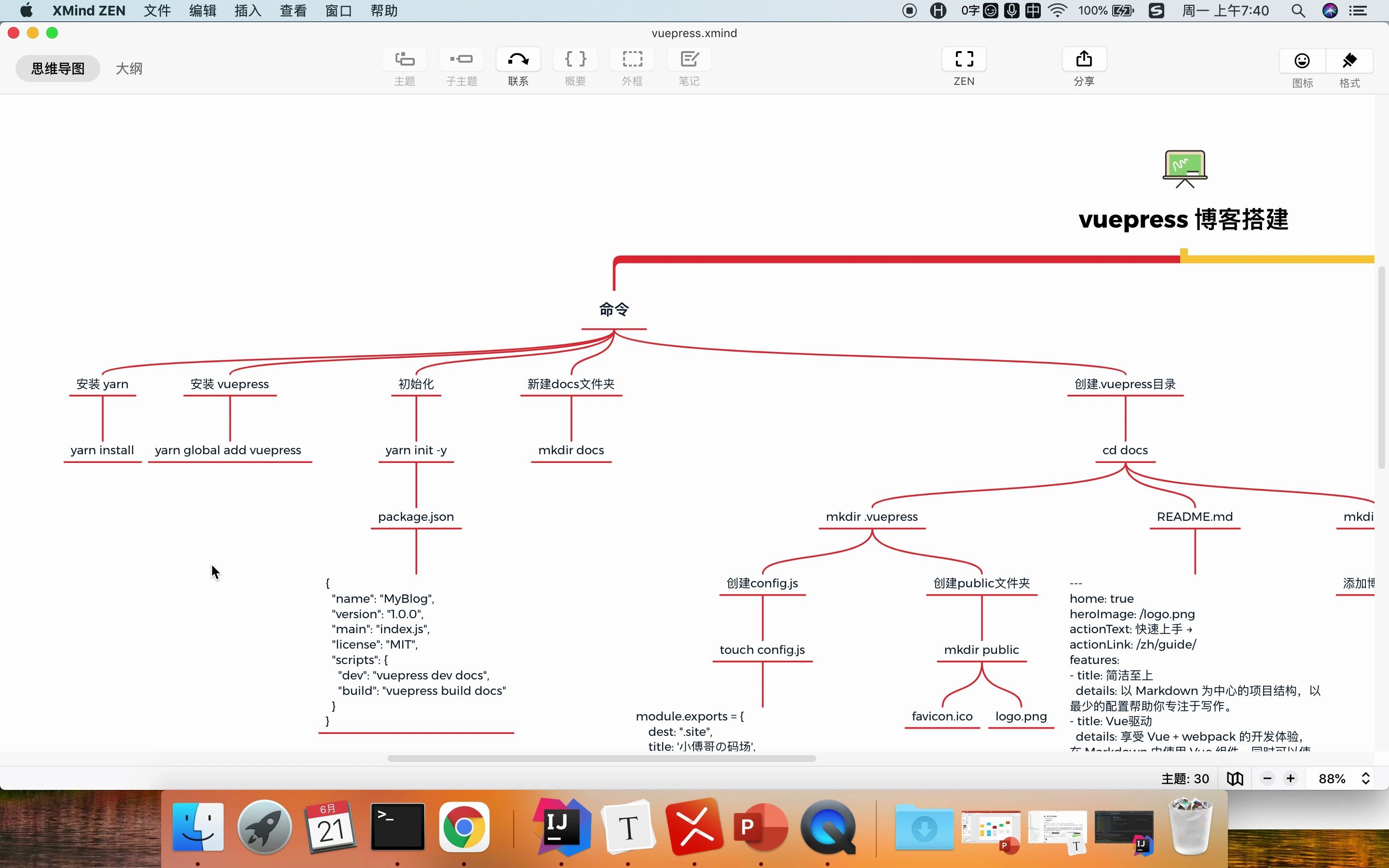Click the presentation board image on the map
This screenshot has width=1389, height=868.
(1185, 169)
